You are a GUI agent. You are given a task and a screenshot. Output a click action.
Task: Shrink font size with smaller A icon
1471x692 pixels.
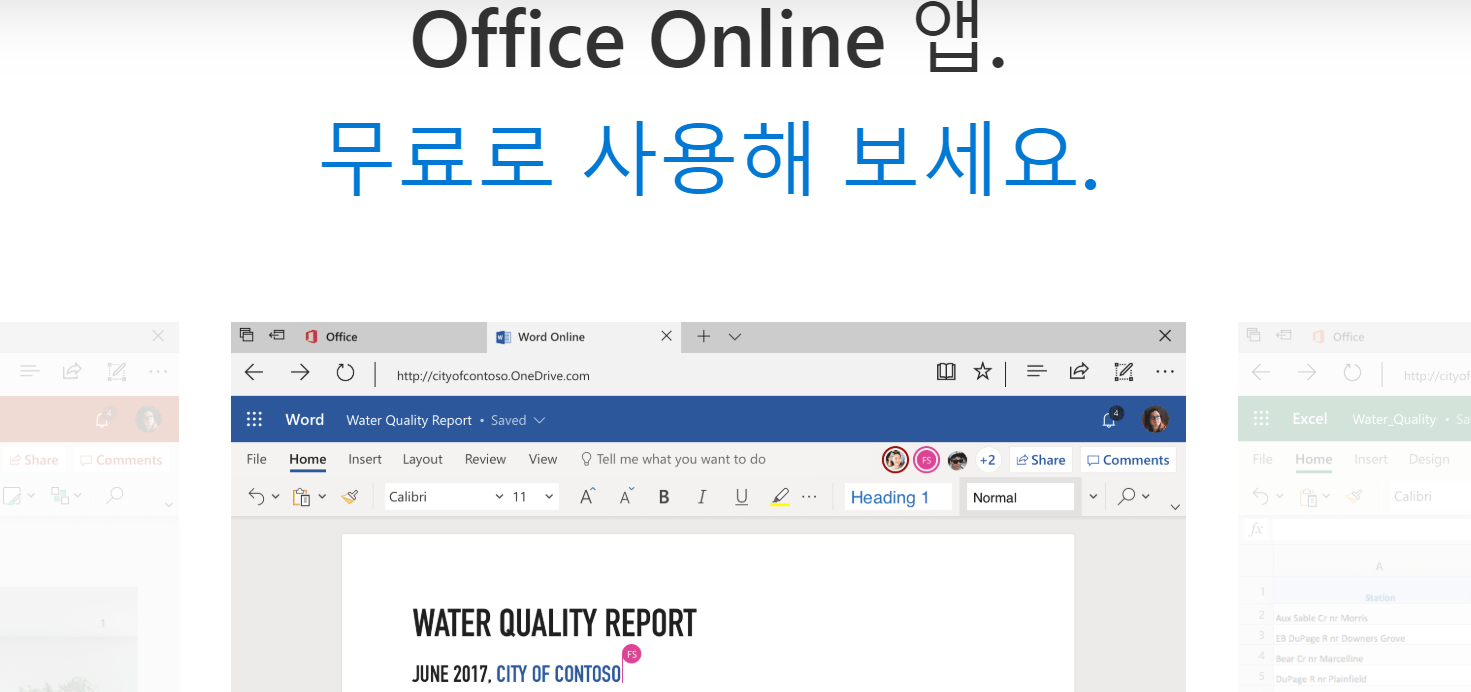tap(627, 496)
